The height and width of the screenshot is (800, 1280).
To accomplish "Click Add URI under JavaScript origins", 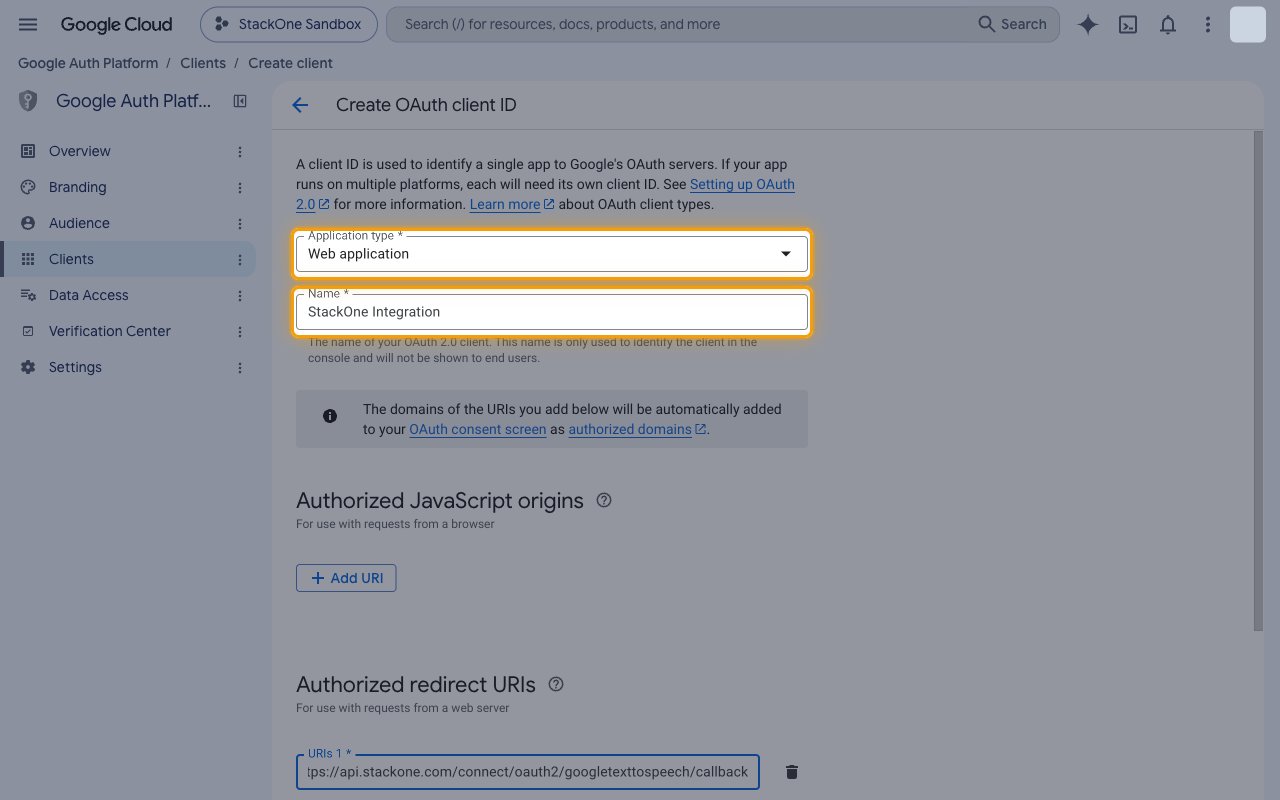I will [346, 578].
